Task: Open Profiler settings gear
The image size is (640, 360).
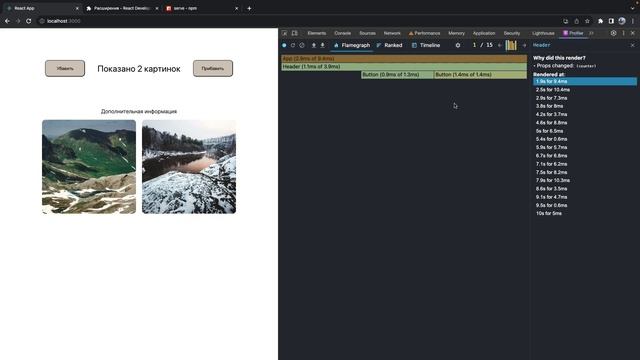Action: click(458, 45)
